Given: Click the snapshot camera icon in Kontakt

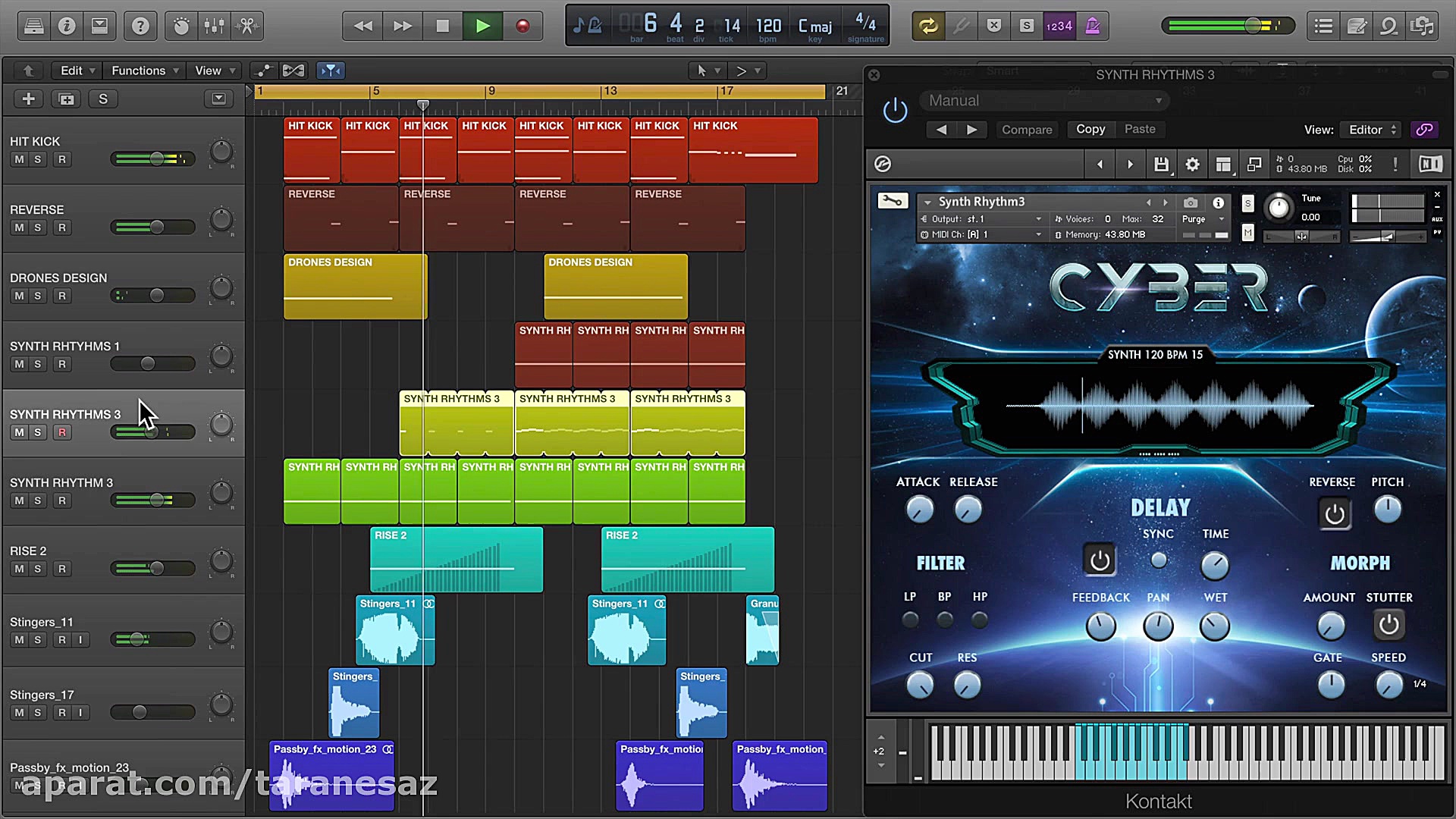Looking at the screenshot, I should pyautogui.click(x=1191, y=202).
